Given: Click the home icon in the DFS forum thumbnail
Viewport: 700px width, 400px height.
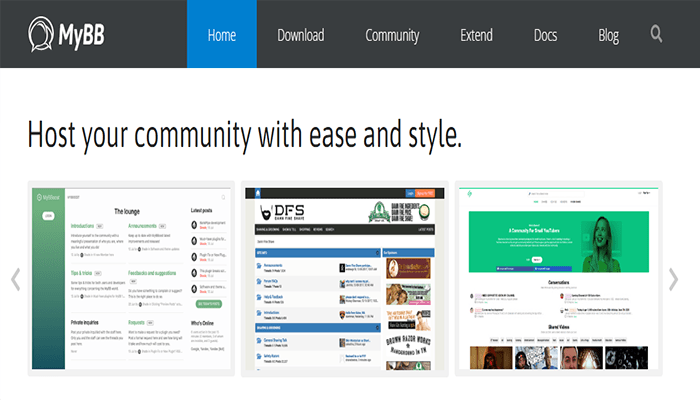Looking at the screenshot, I should point(257,190).
